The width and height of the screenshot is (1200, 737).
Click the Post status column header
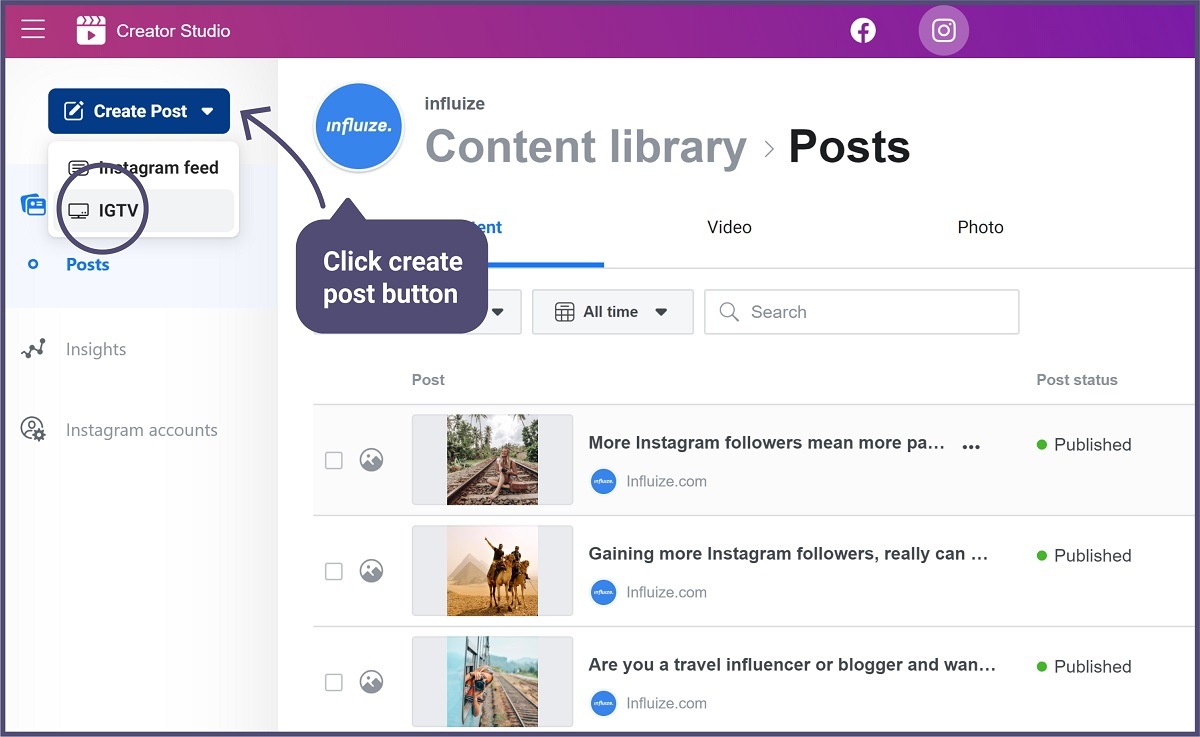coord(1077,380)
